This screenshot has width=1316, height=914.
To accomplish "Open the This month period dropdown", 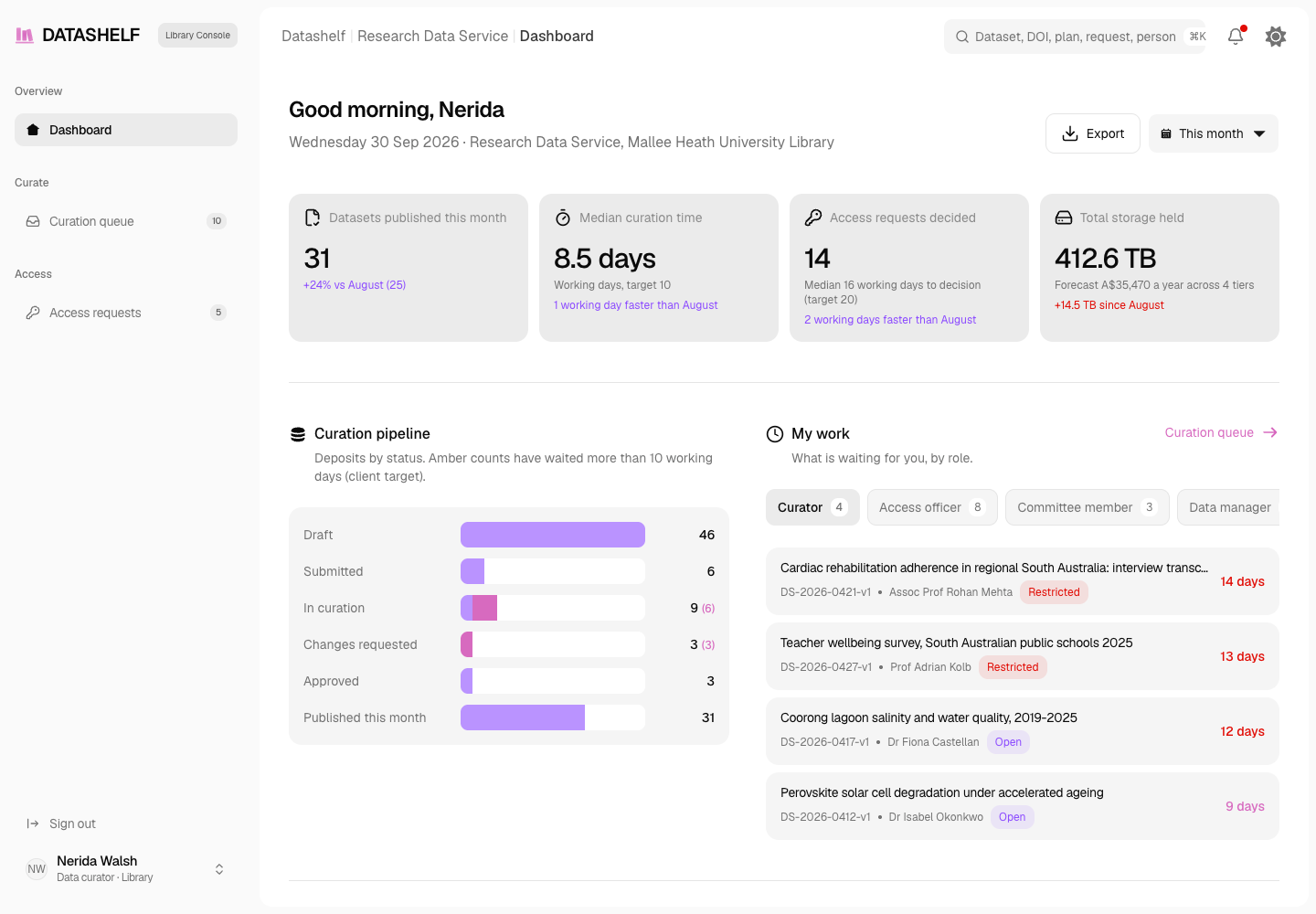I will coord(1214,133).
